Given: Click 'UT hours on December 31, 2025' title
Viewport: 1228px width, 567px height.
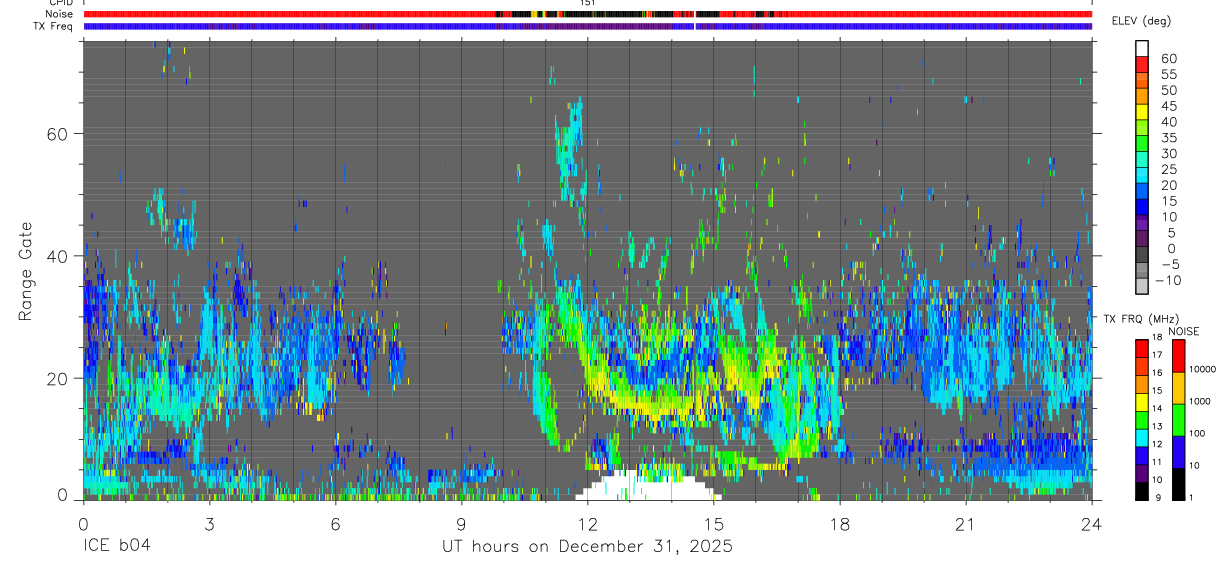Looking at the screenshot, I should click(x=588, y=547).
